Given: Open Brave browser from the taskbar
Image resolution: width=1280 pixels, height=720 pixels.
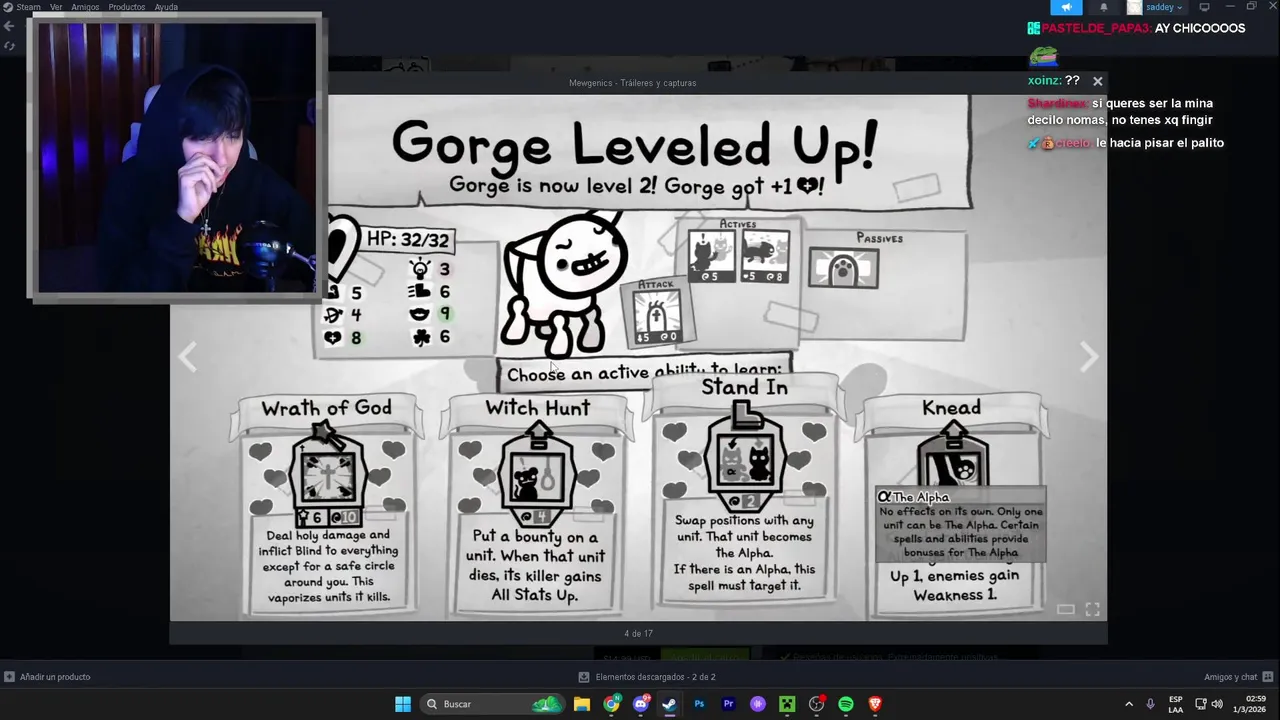Looking at the screenshot, I should click(875, 704).
